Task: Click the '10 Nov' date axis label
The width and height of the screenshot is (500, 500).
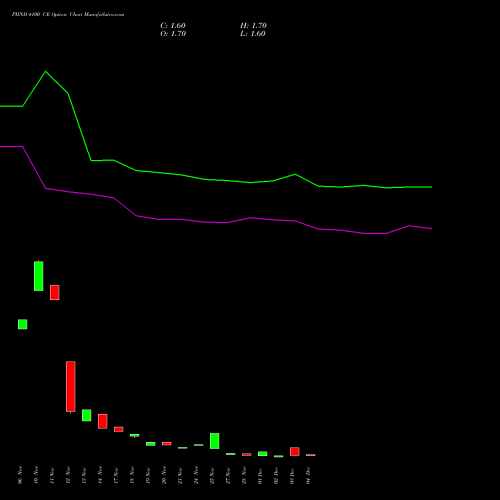Action: coord(36,475)
